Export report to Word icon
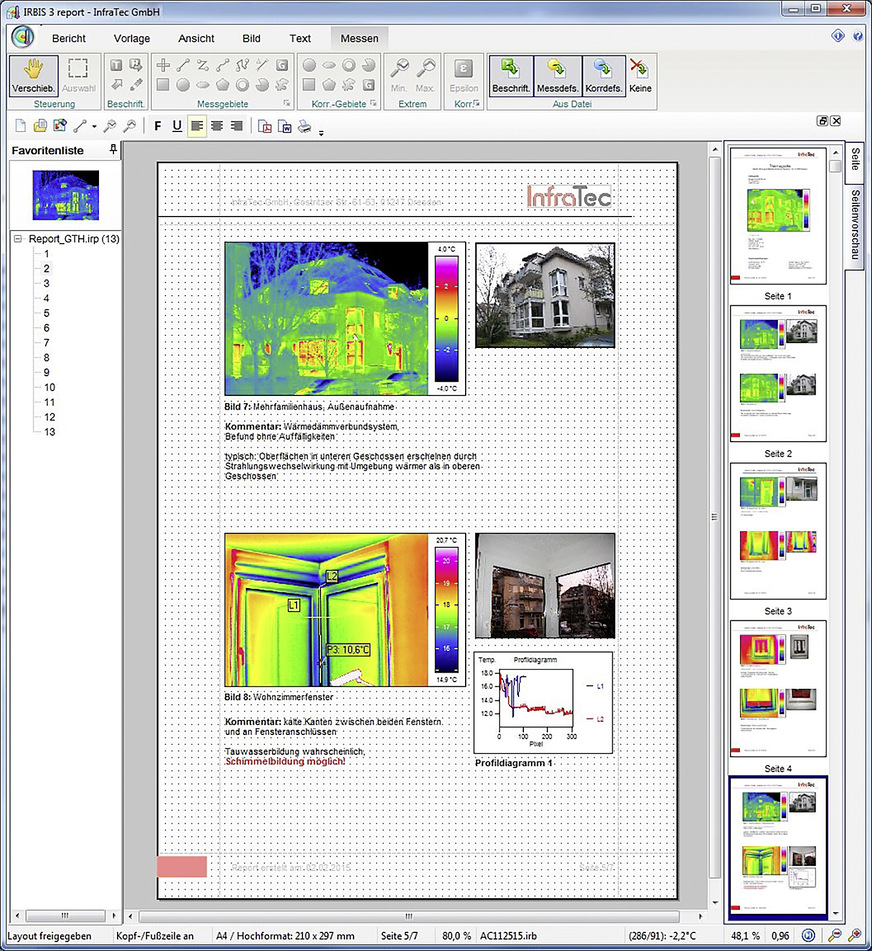 point(283,126)
